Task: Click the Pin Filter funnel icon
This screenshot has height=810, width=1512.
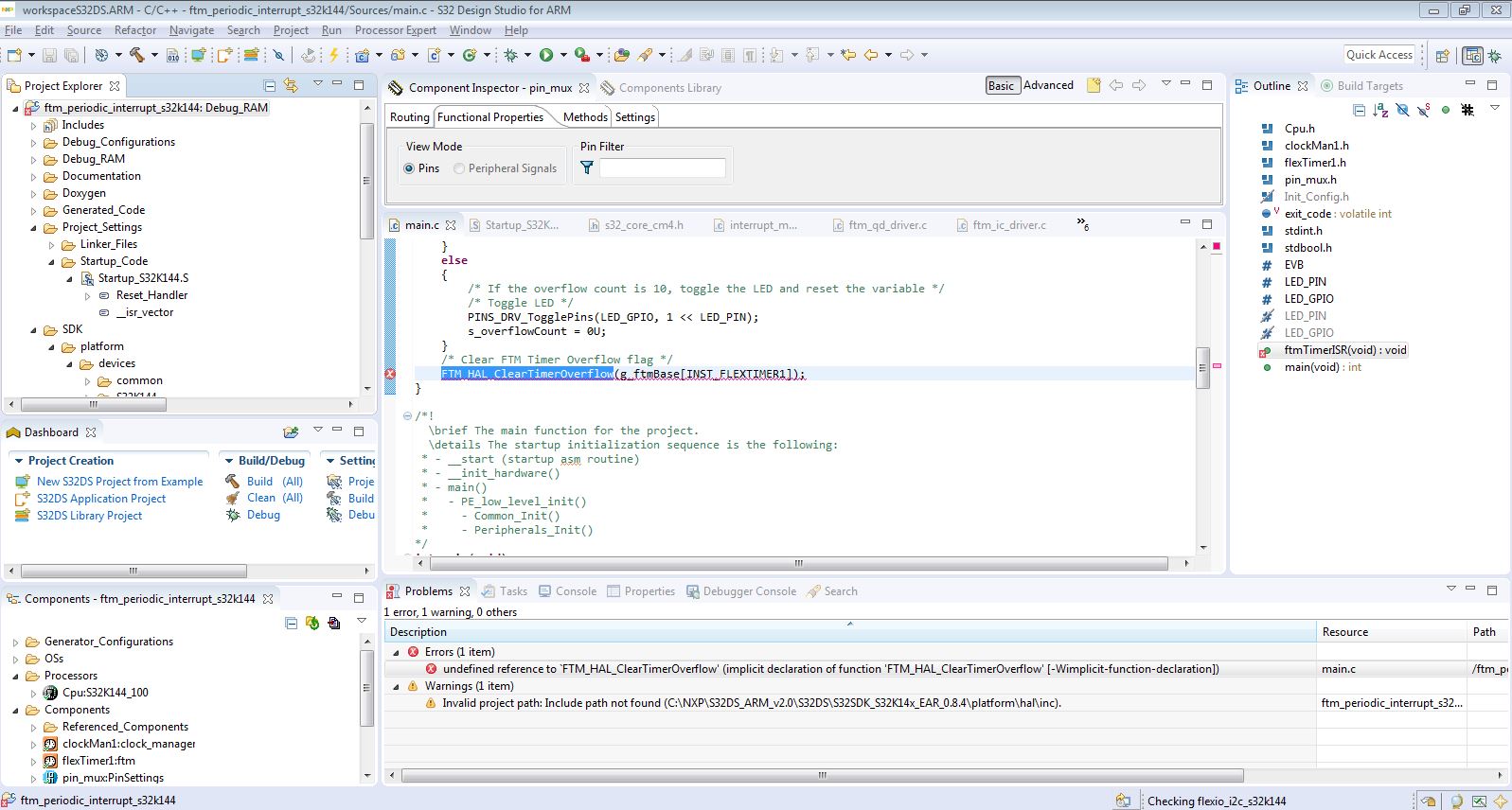Action: pyautogui.click(x=587, y=167)
